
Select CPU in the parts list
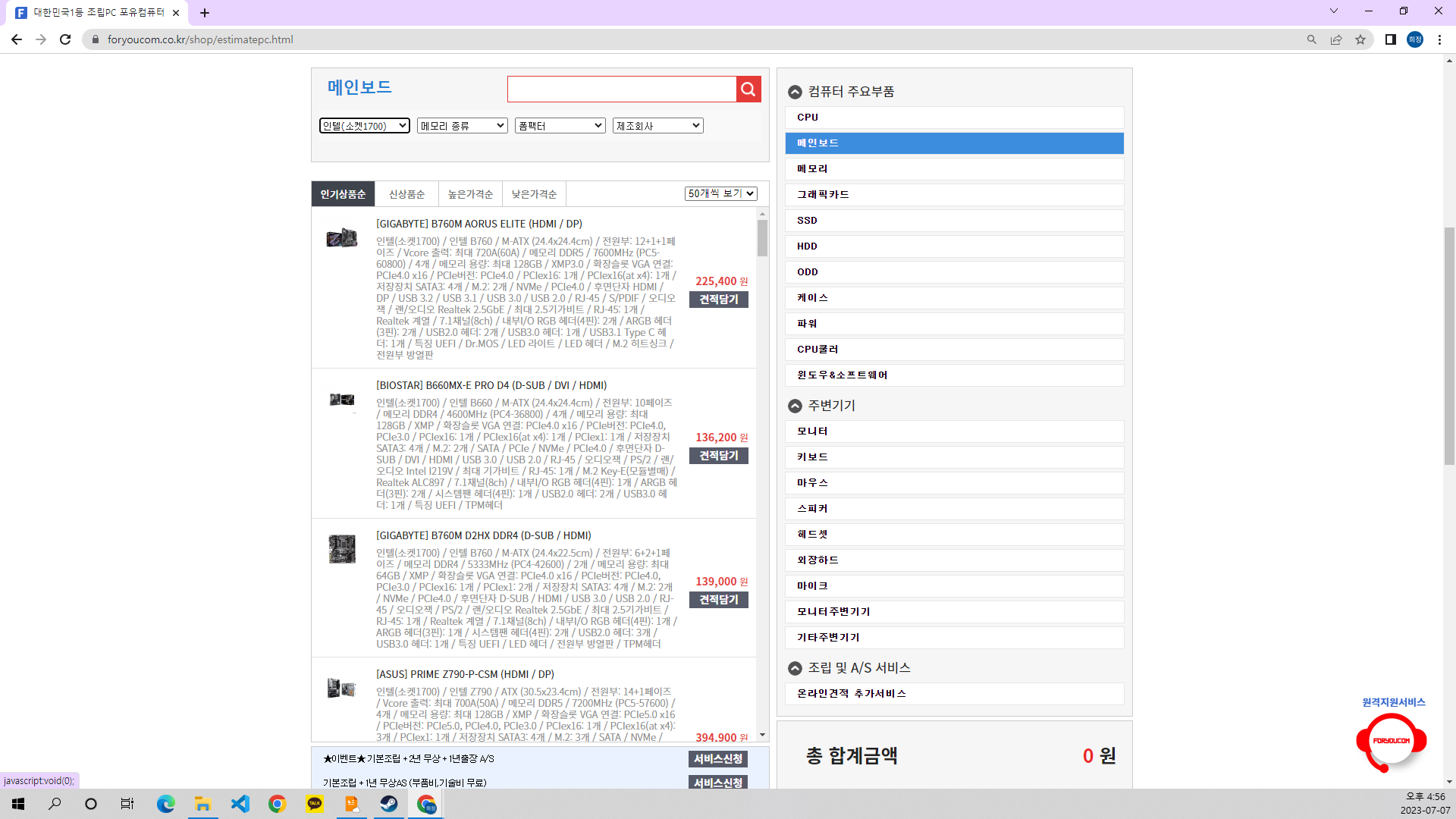click(954, 118)
